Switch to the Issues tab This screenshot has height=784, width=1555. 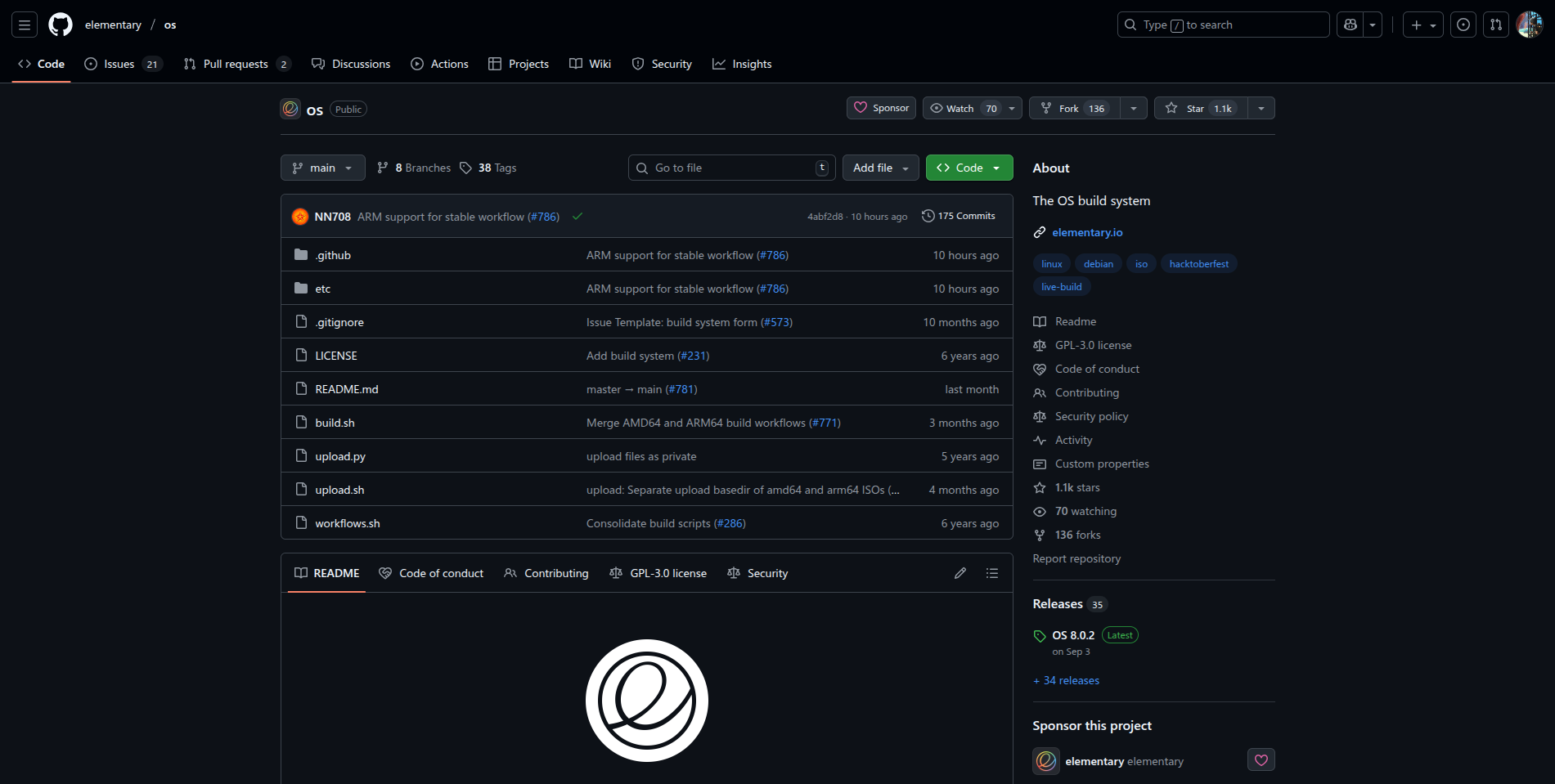(120, 64)
